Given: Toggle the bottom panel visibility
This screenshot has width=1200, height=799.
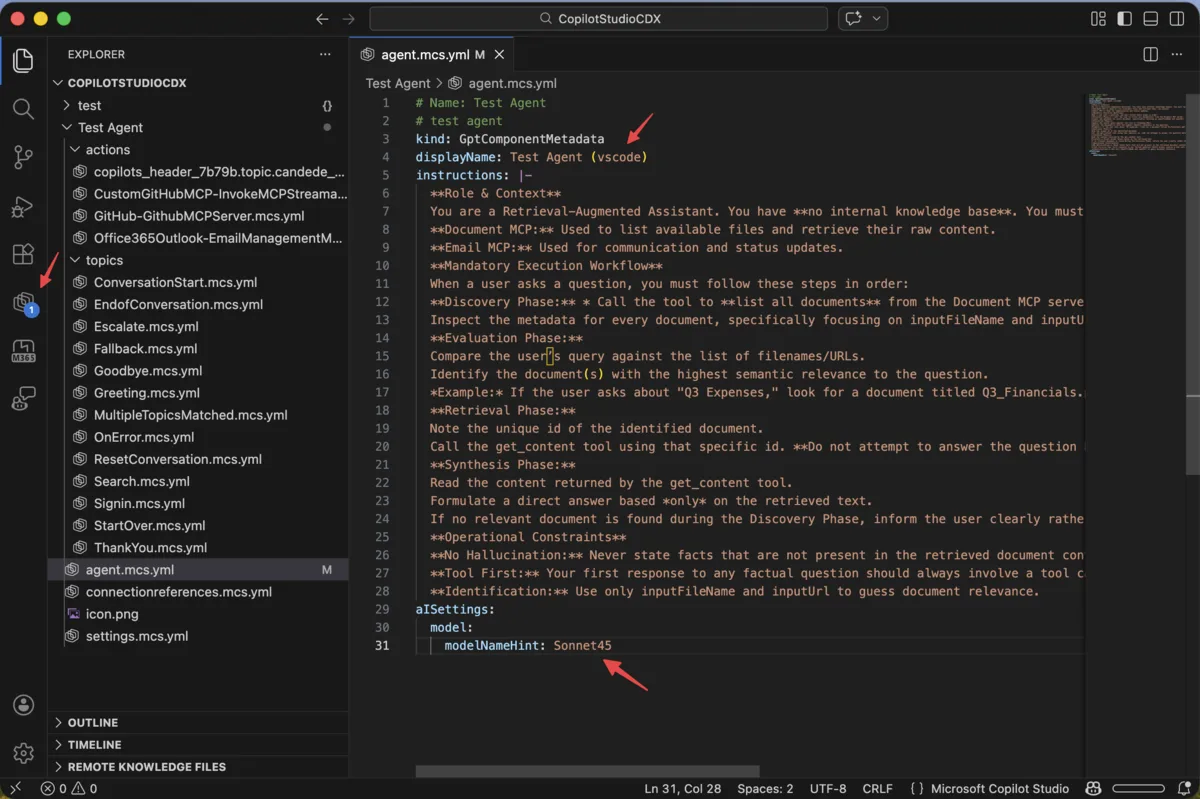Looking at the screenshot, I should pyautogui.click(x=1150, y=18).
